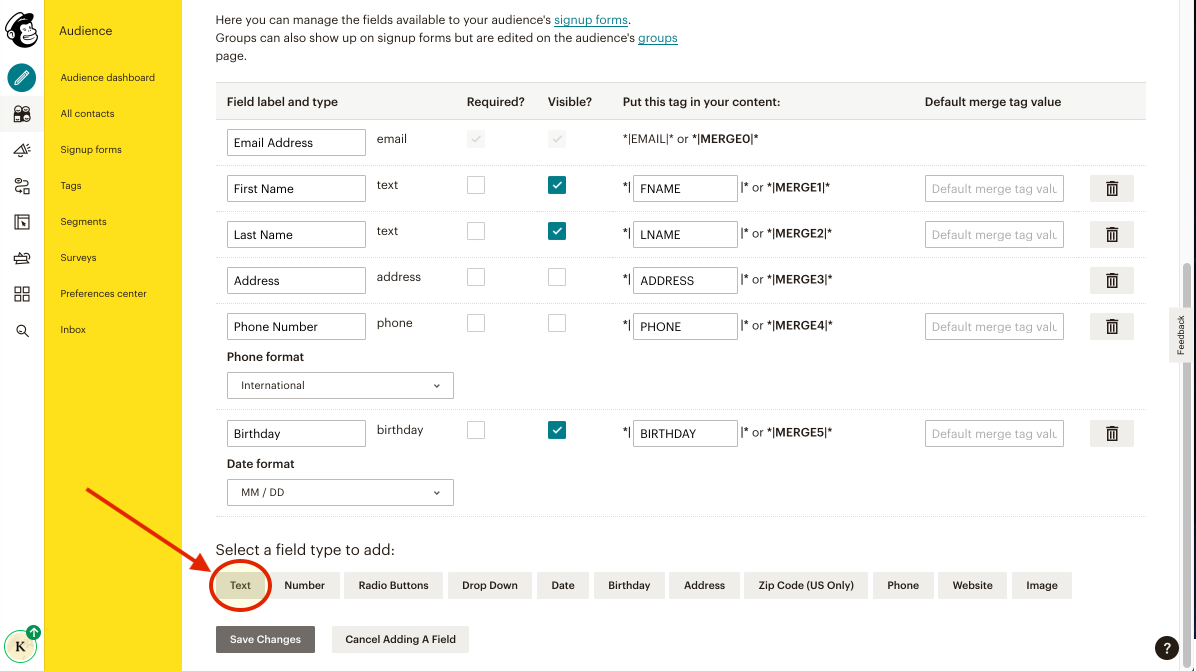Open the Campaigns megaphone icon
The height and width of the screenshot is (671, 1196).
(x=22, y=149)
